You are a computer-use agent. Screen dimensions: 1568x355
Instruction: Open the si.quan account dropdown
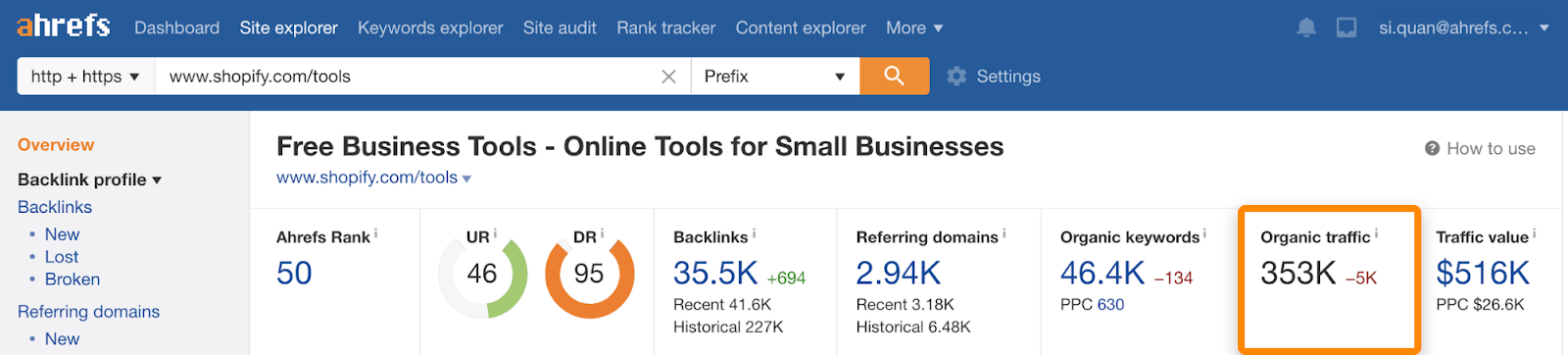pyautogui.click(x=1463, y=27)
